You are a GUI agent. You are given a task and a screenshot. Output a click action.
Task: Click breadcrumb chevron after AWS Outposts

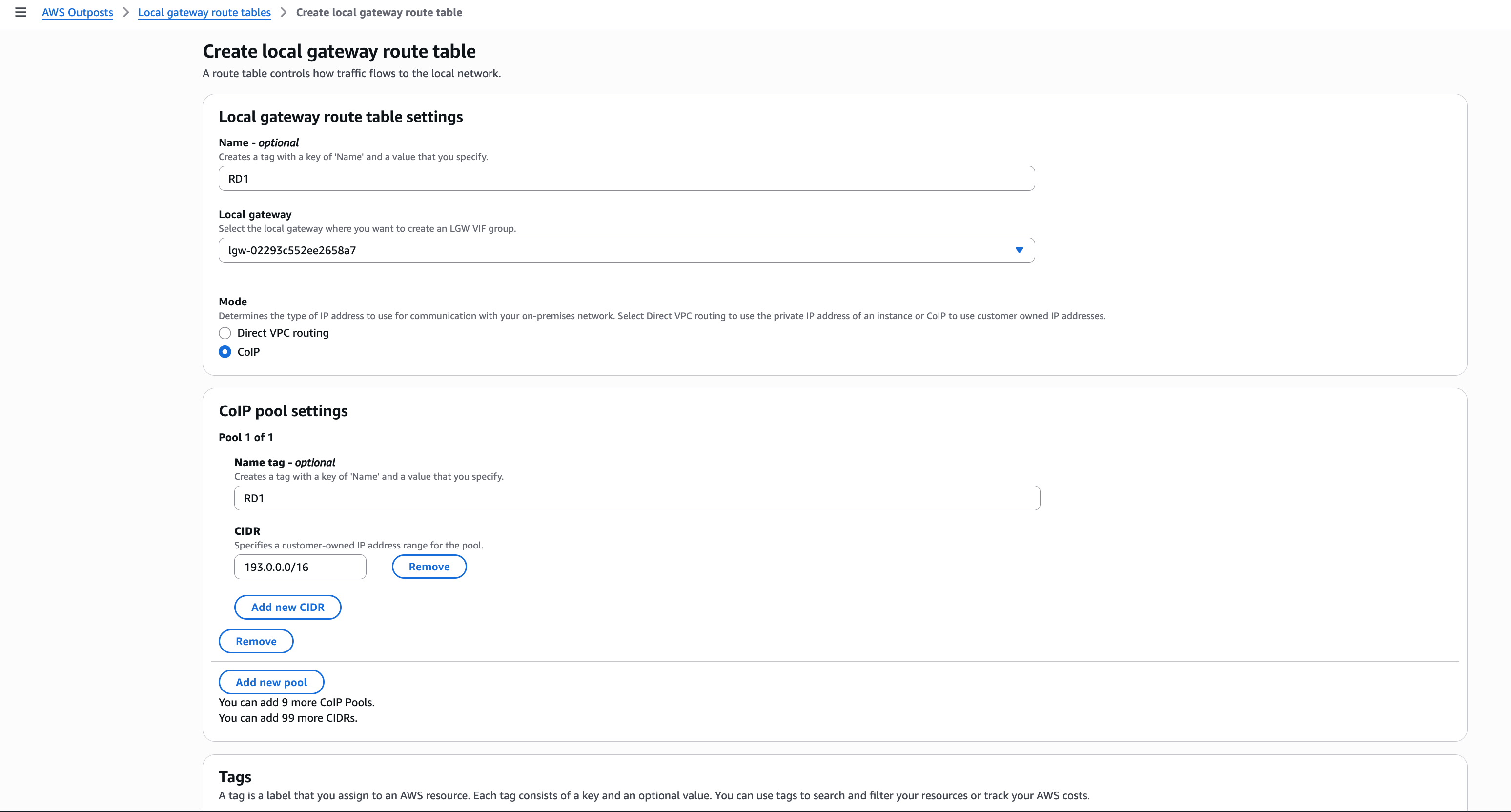coord(125,12)
